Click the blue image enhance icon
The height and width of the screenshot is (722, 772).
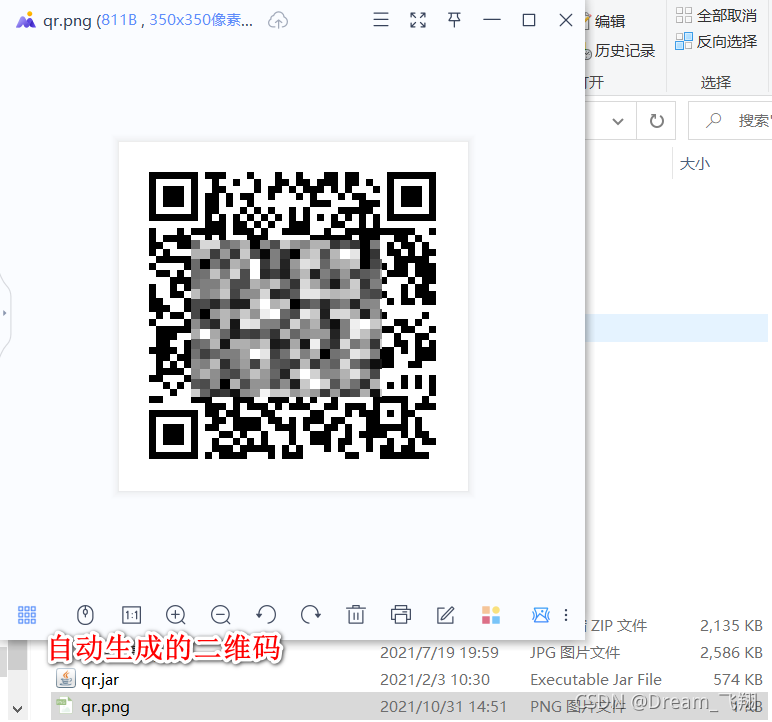pos(541,615)
